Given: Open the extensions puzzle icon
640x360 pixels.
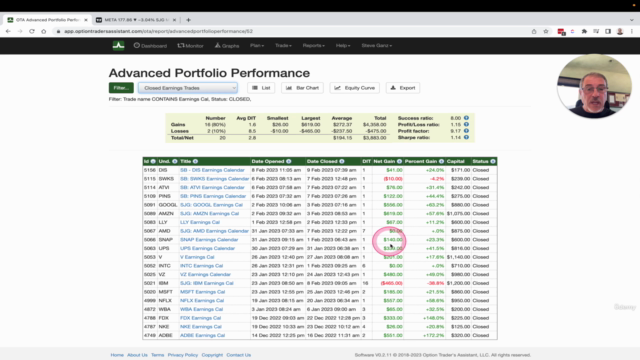Looking at the screenshot, I should (x=584, y=31).
